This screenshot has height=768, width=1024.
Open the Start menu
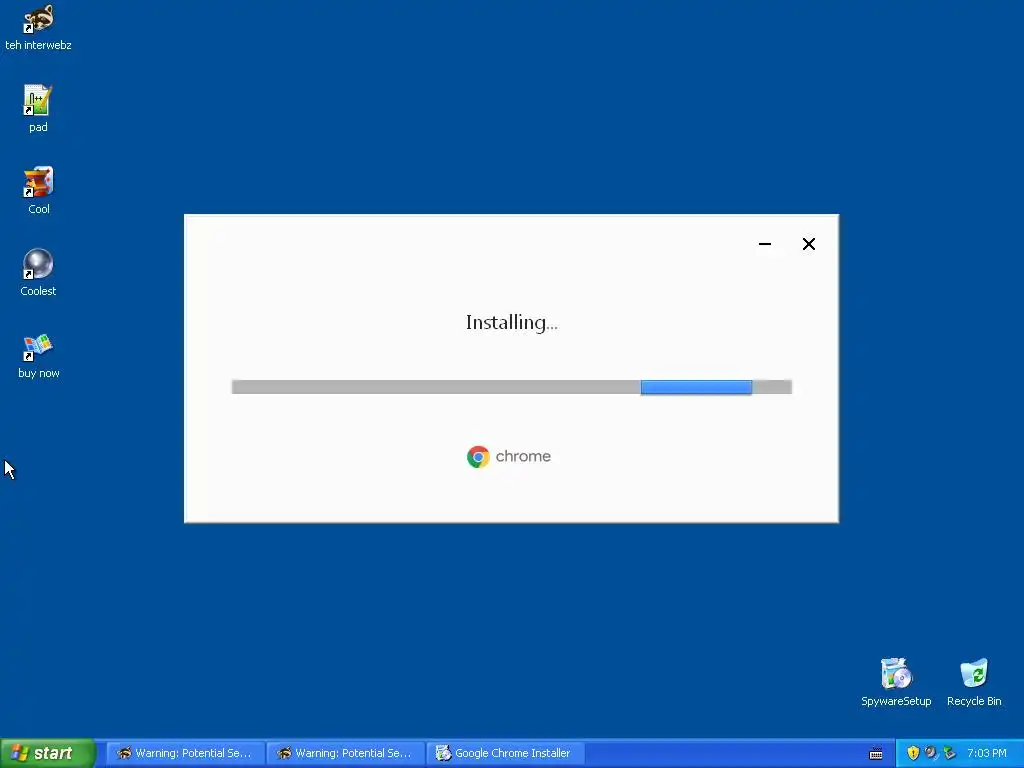(x=48, y=753)
